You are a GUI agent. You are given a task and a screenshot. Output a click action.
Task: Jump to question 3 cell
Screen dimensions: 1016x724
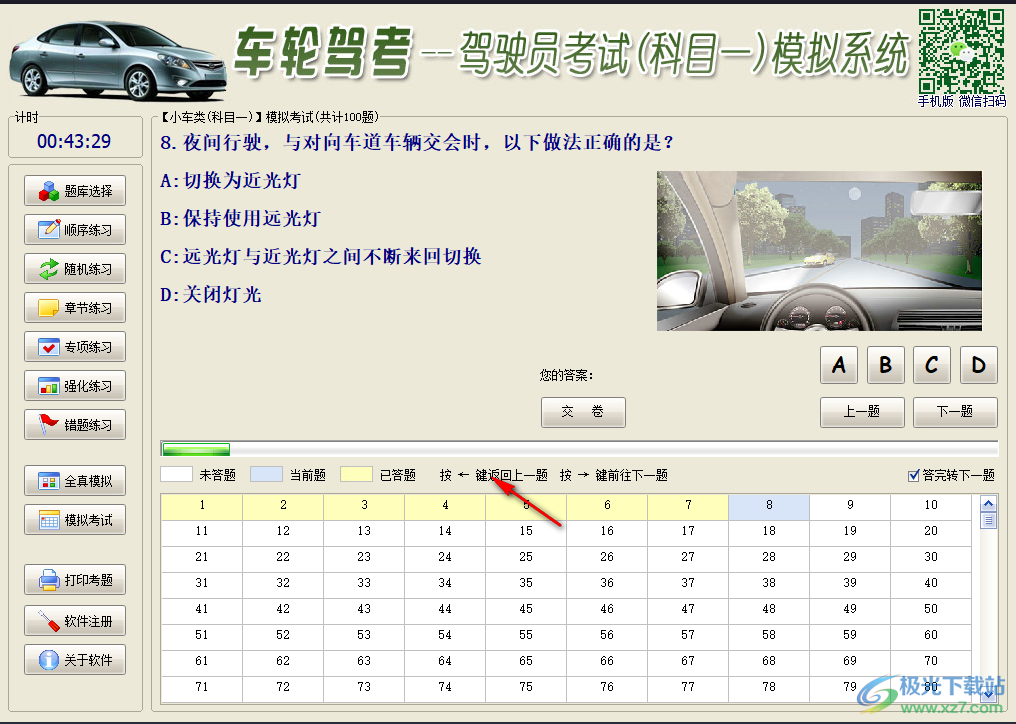364,507
